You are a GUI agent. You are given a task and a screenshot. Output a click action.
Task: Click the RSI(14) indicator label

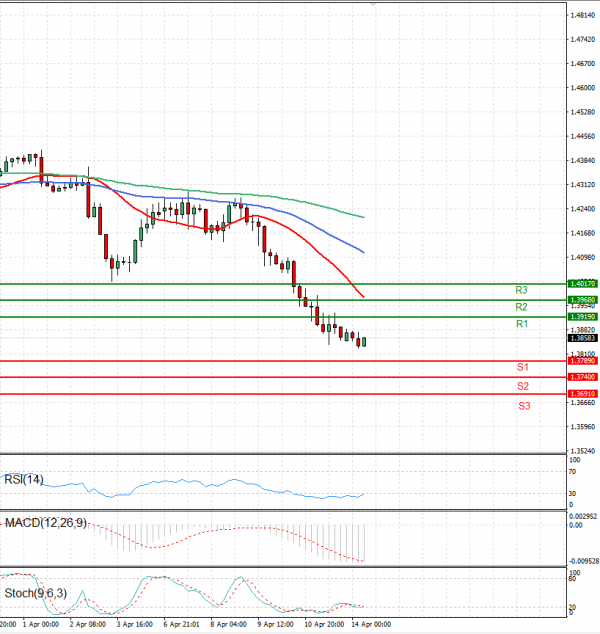point(23,480)
